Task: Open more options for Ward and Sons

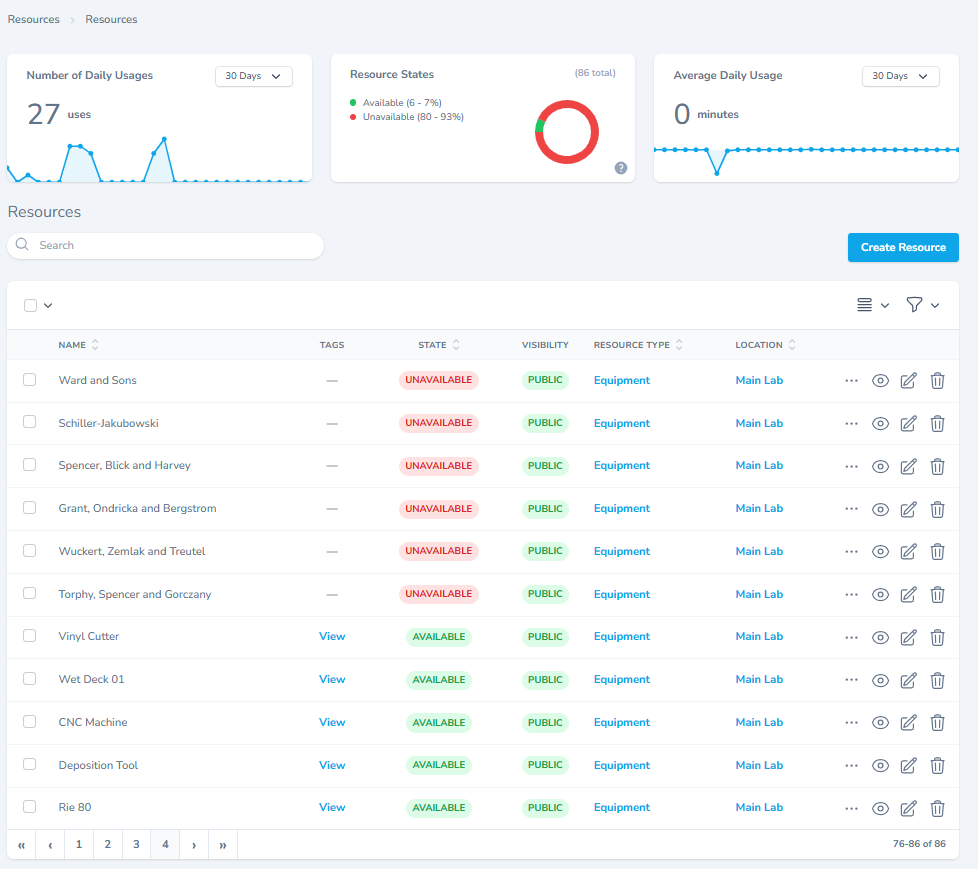Action: point(851,381)
